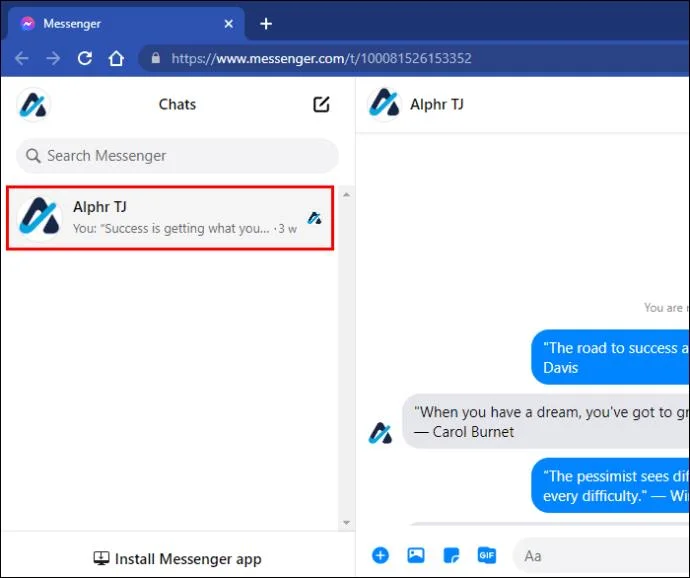Click the Search Messenger field

(x=177, y=156)
